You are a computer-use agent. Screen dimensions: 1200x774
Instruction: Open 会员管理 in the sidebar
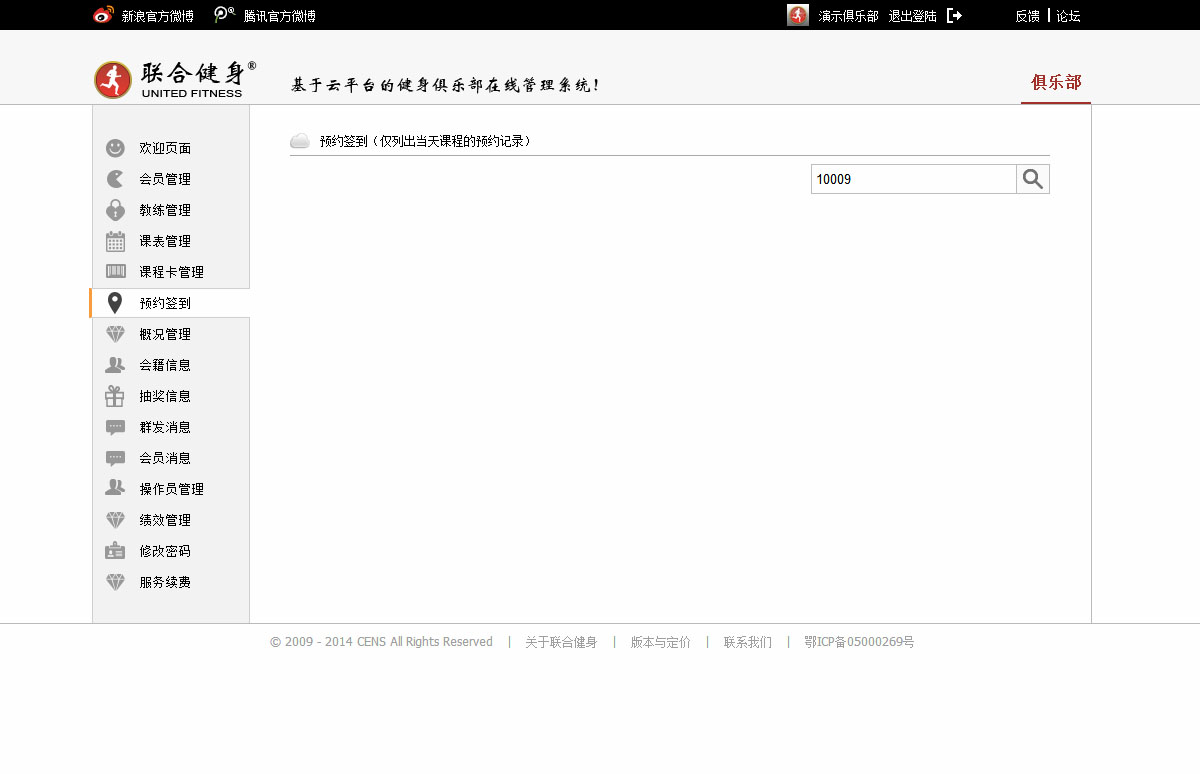point(165,179)
